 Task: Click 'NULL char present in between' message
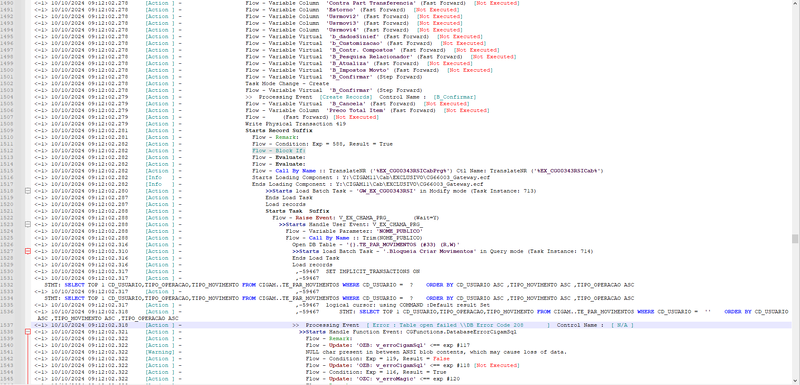[x=436, y=352]
